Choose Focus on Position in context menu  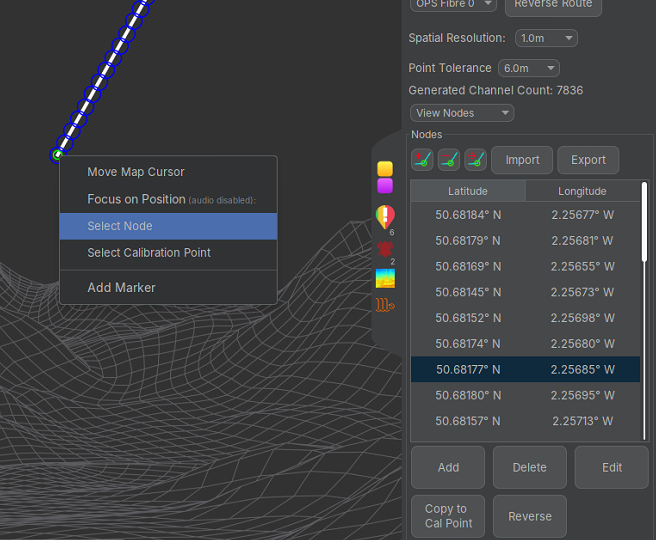[x=168, y=200]
